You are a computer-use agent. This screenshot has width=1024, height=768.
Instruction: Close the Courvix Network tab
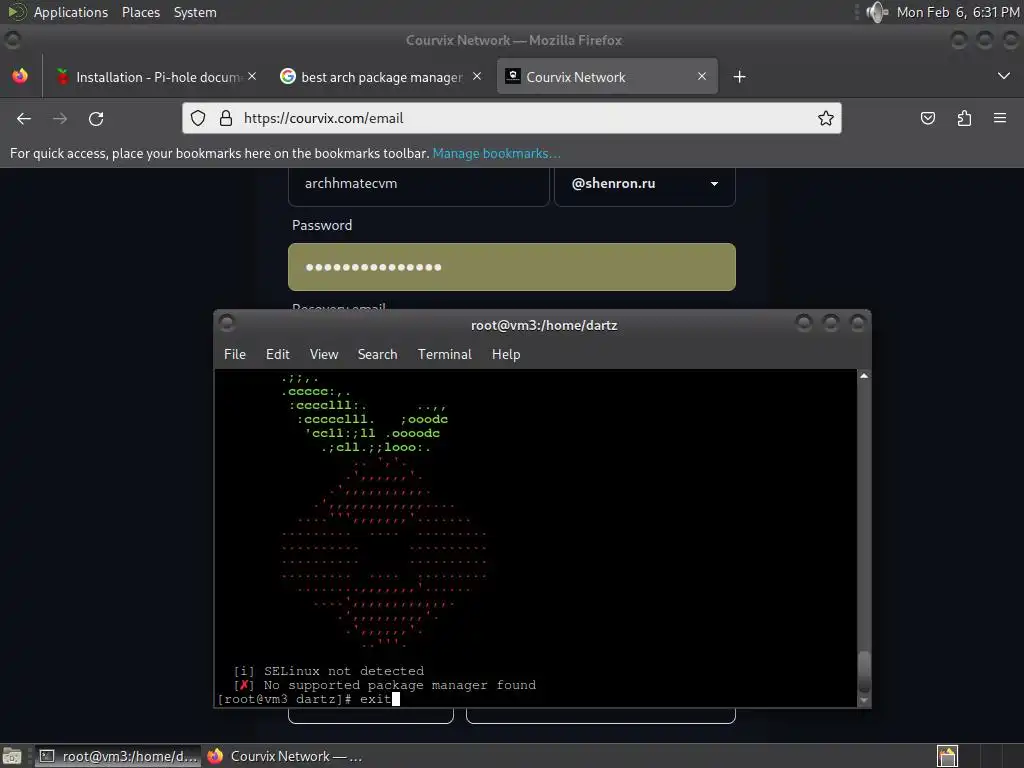(x=701, y=76)
